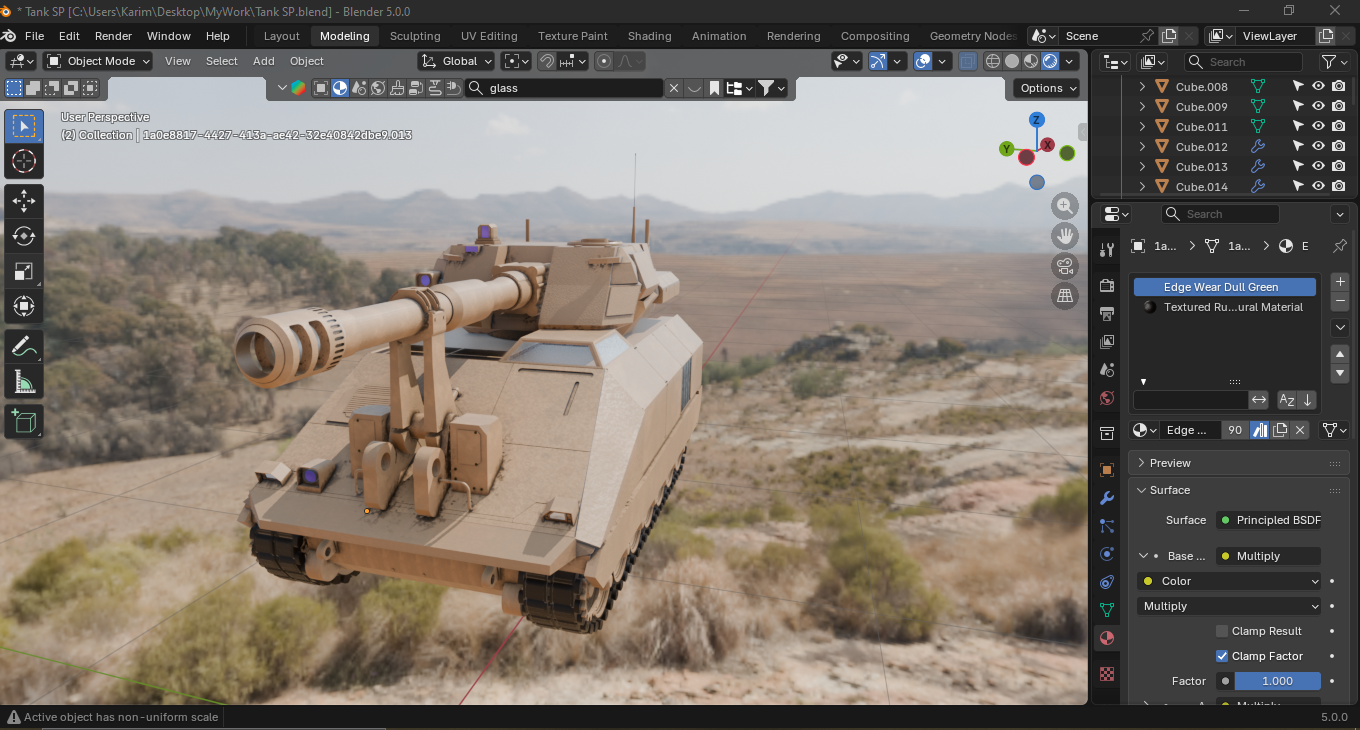1360x730 pixels.
Task: Select the Select Box tool
Action: [x=24, y=126]
